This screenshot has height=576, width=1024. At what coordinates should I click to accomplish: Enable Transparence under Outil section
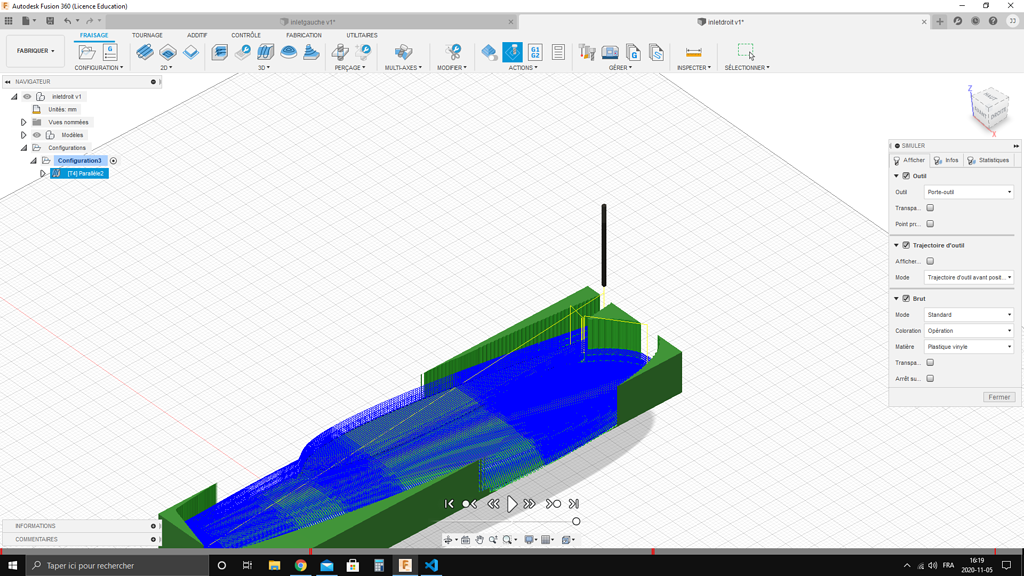pyautogui.click(x=929, y=207)
